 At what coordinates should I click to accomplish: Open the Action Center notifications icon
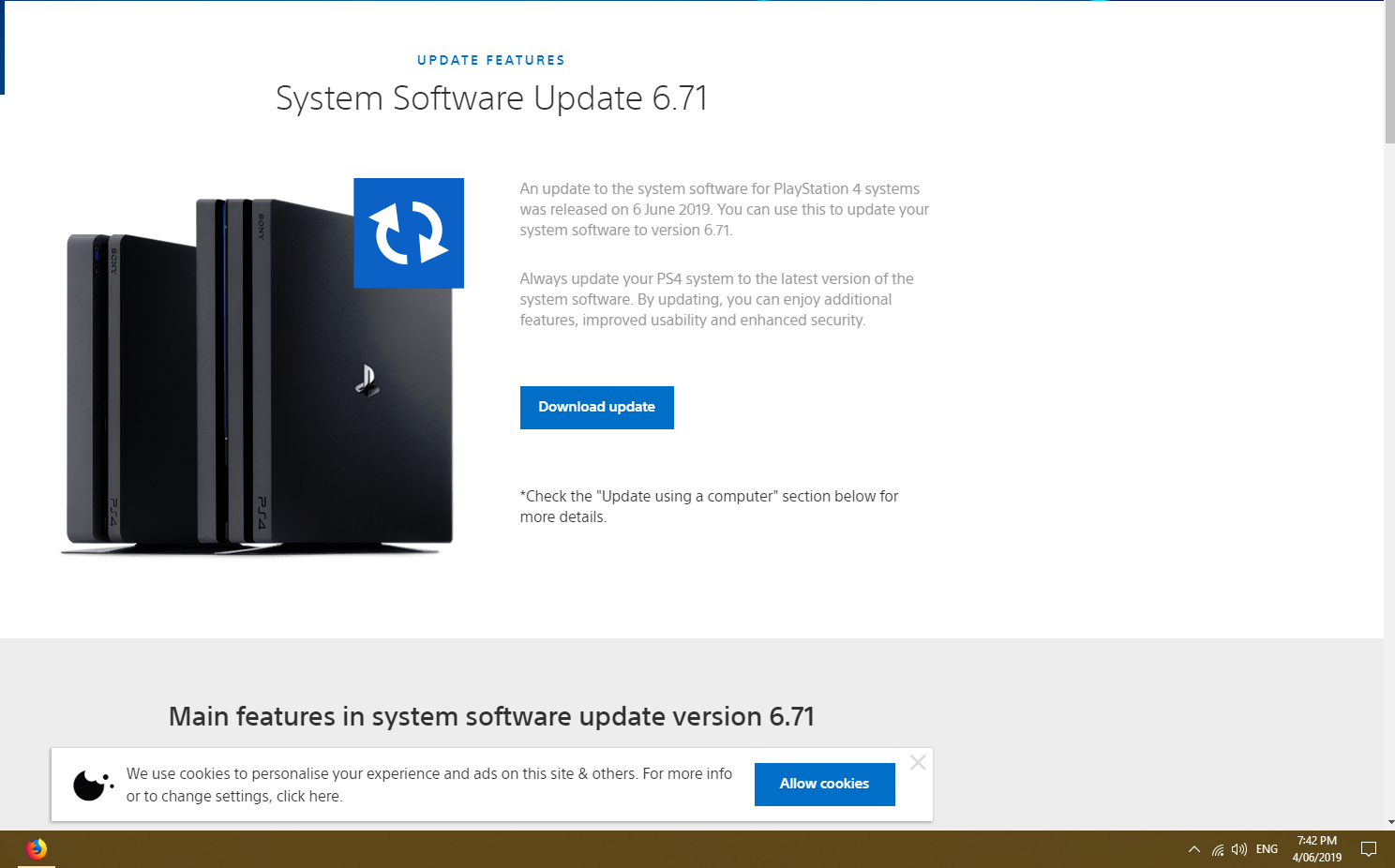coord(1369,849)
